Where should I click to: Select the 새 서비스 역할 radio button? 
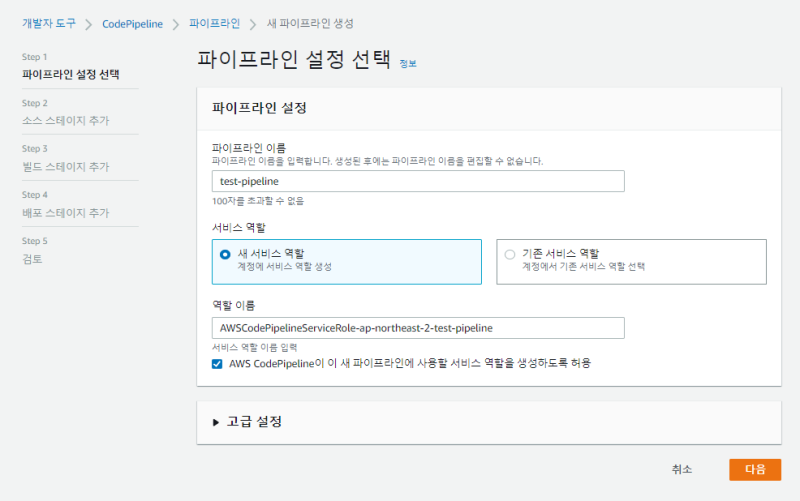tap(225, 254)
